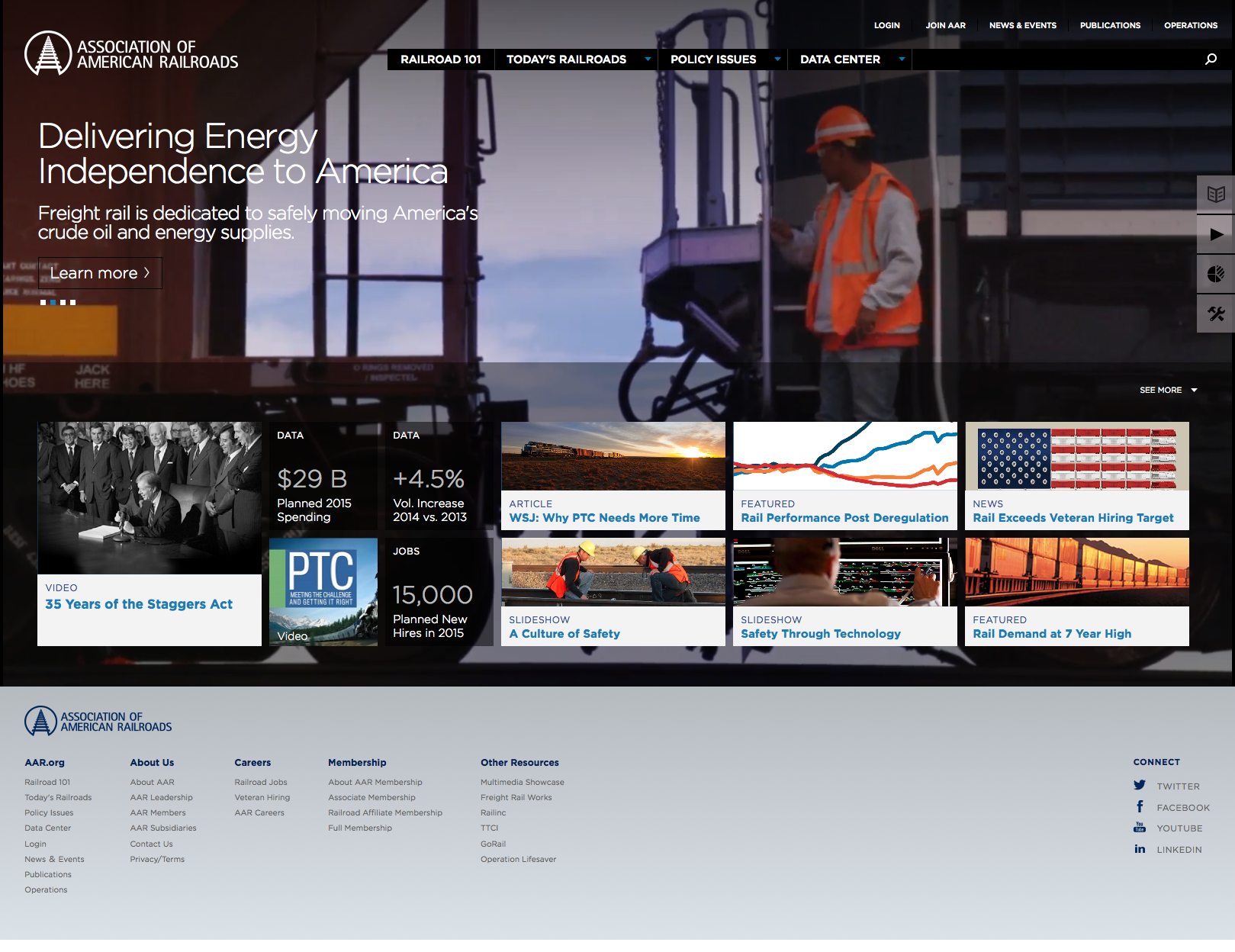This screenshot has width=1235, height=952.
Task: Open Rail Exceeds Veteran Hiring Target
Action: 1077,476
